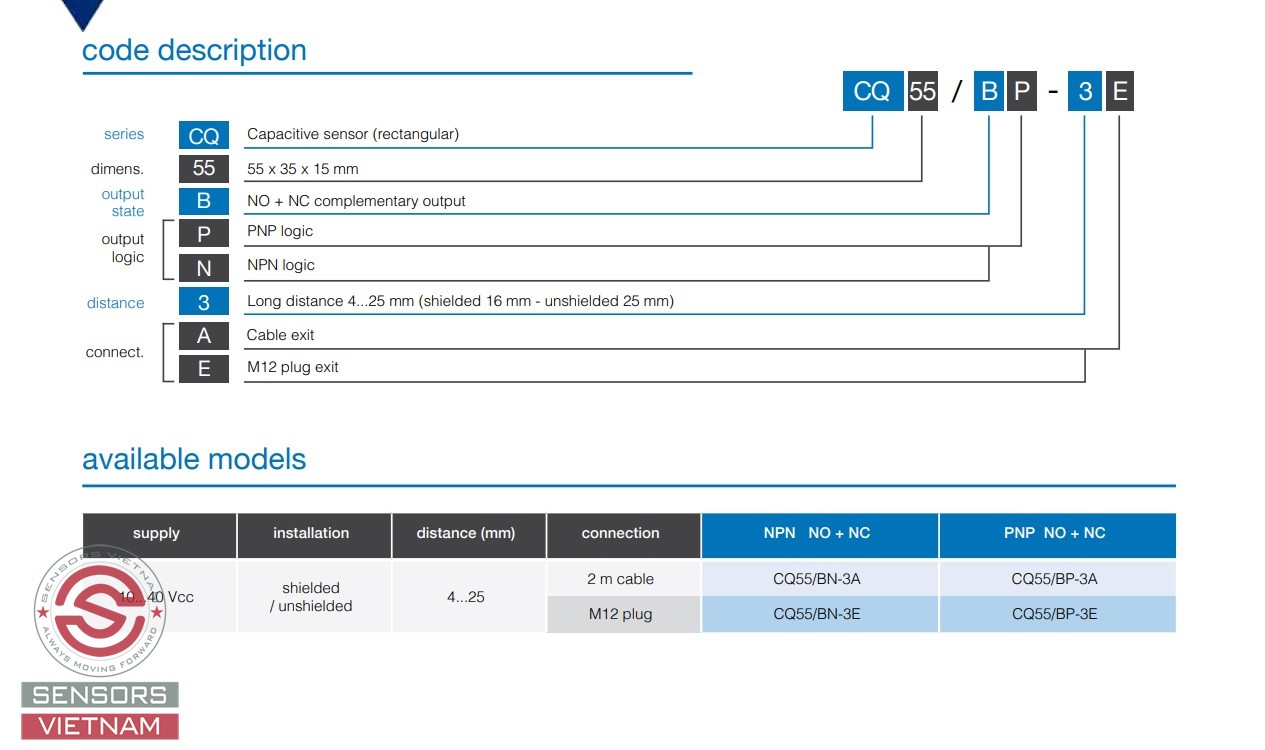Click the blue B output state box in legend
The height and width of the screenshot is (750, 1265).
pyautogui.click(x=204, y=201)
